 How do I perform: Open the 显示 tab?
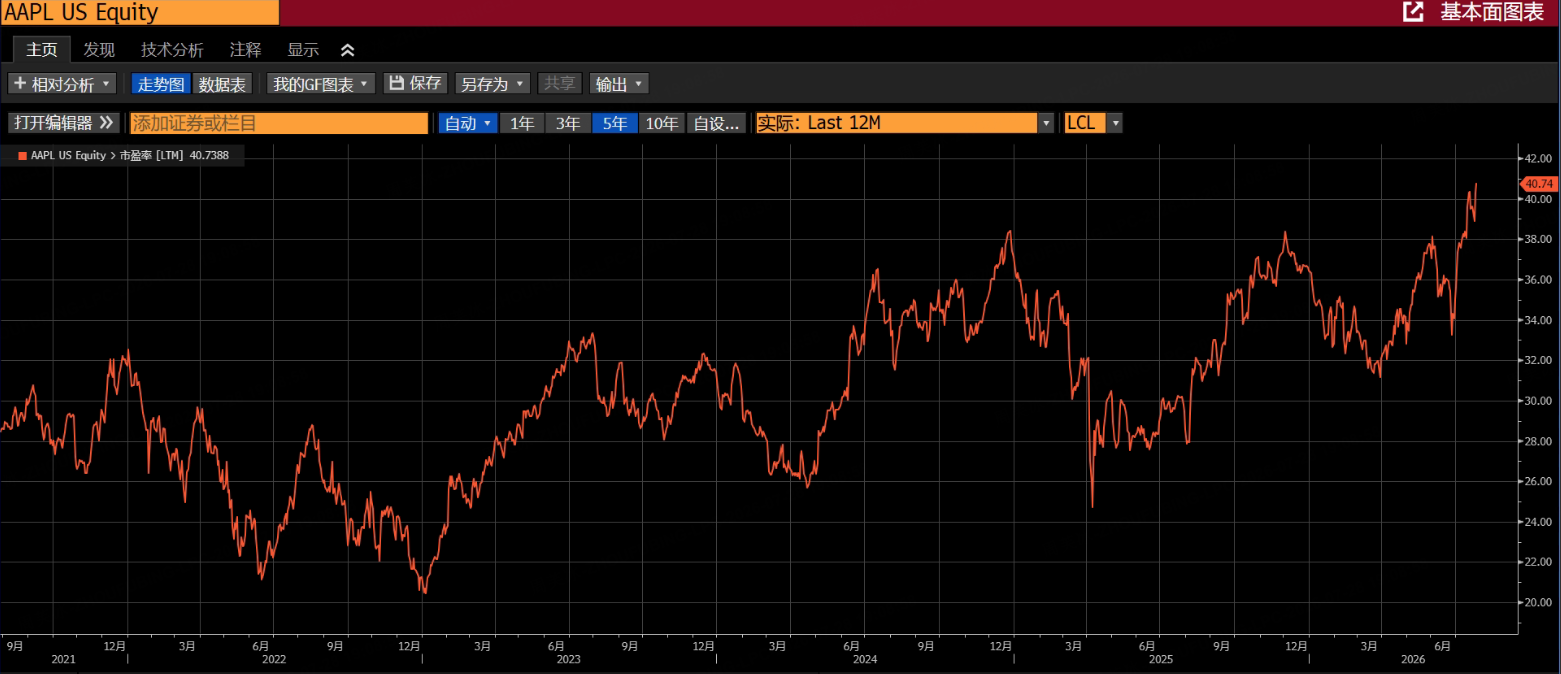pos(303,50)
